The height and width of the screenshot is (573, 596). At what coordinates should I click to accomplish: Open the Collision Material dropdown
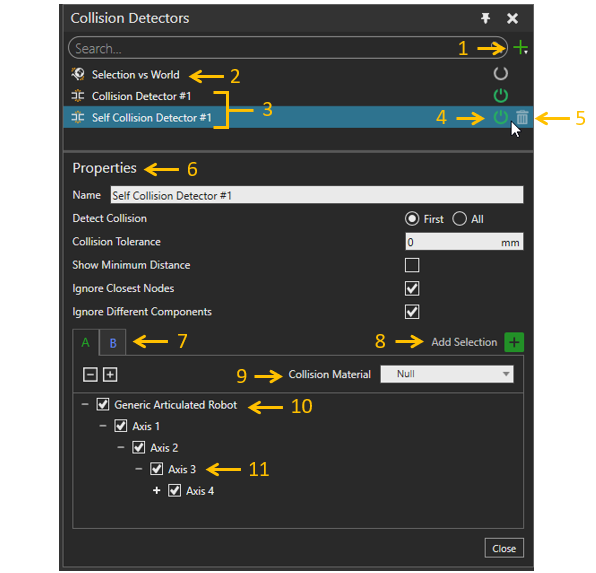pos(447,374)
